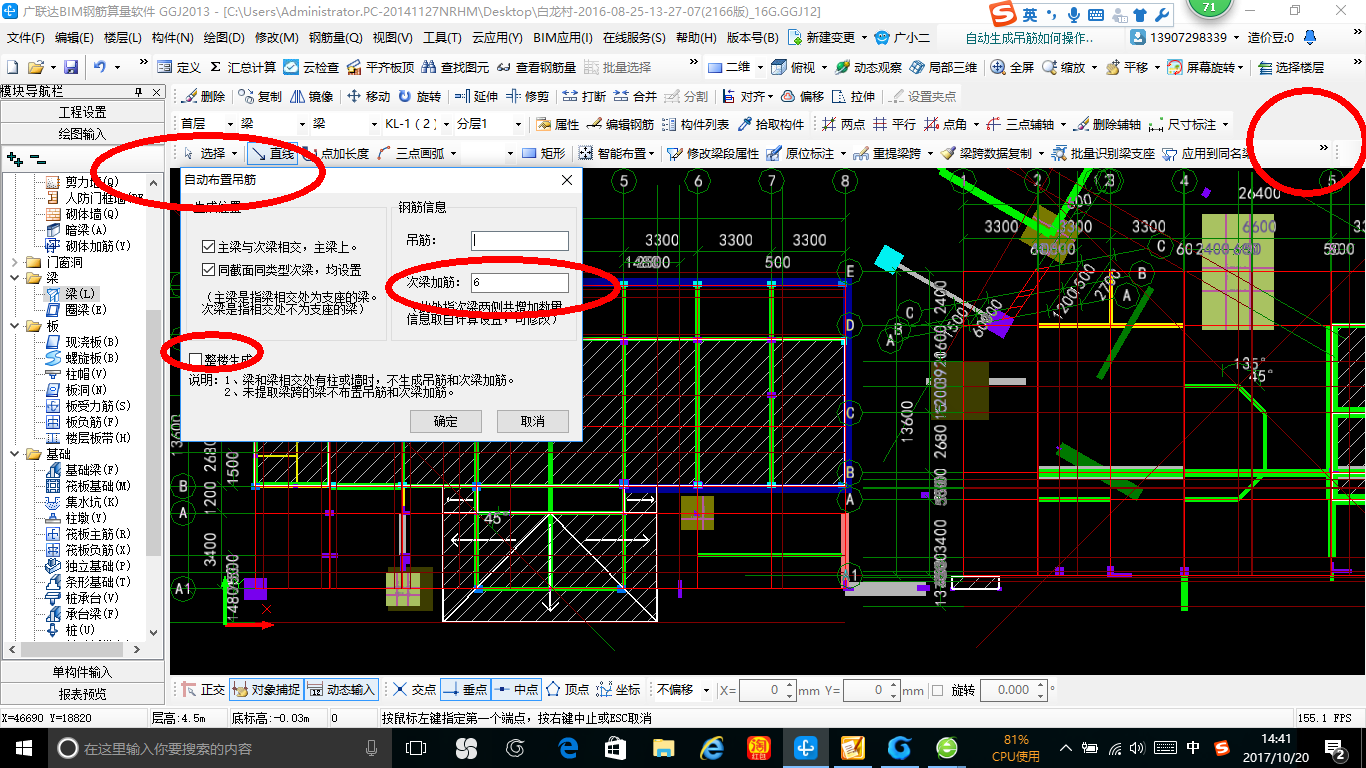Select the 直线 line drawing tool
The width and height of the screenshot is (1366, 768).
[272, 153]
